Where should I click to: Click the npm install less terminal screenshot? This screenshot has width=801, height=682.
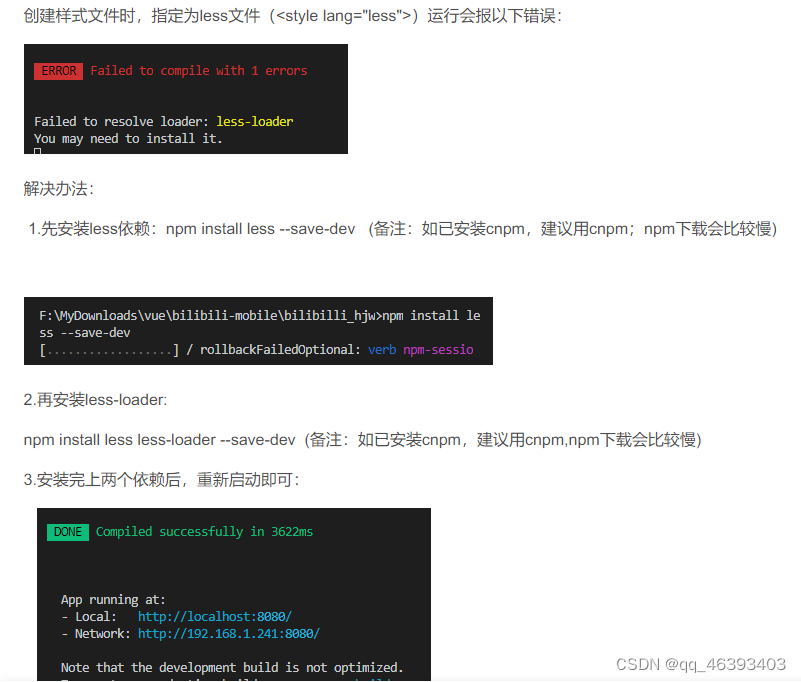(x=255, y=332)
